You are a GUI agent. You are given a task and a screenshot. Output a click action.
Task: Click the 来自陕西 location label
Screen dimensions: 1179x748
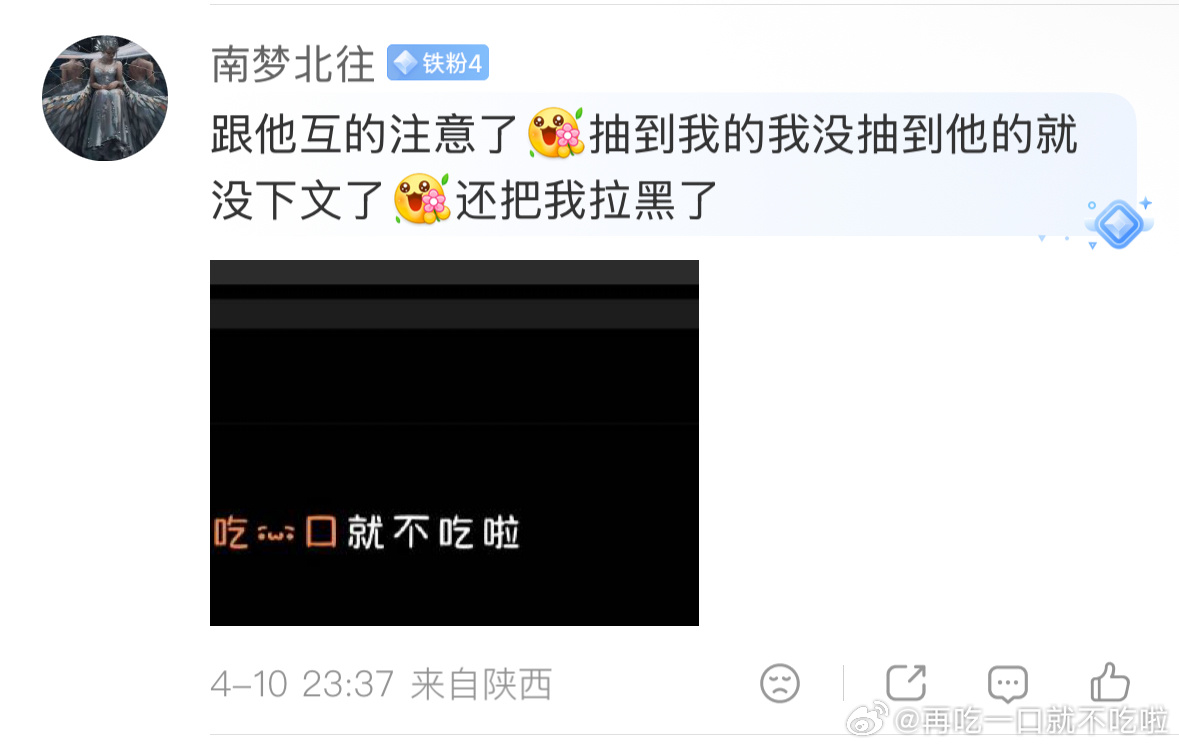[x=481, y=684]
